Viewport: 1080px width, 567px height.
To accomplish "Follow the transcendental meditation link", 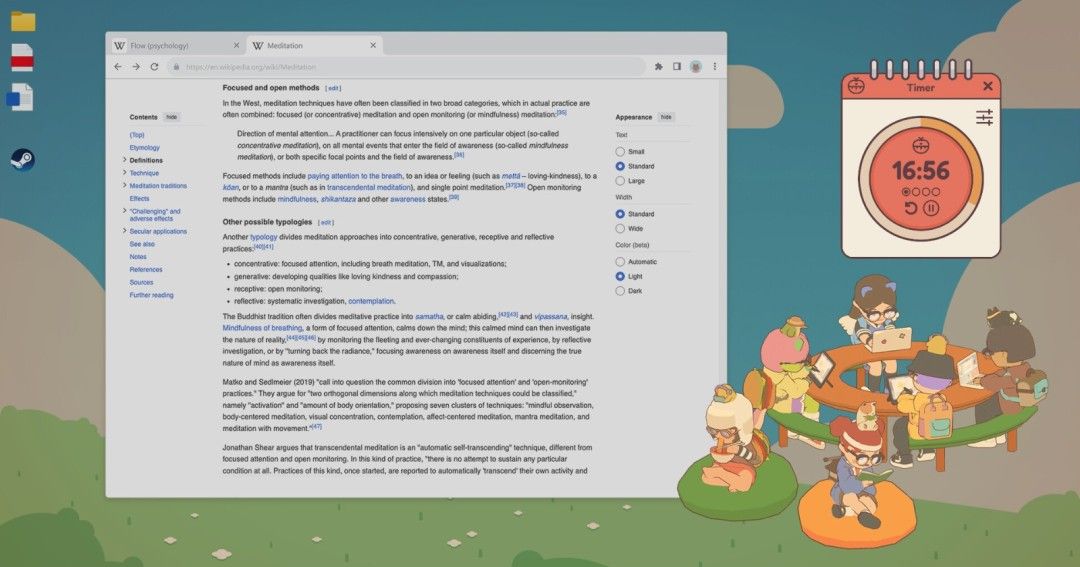I will pyautogui.click(x=368, y=187).
